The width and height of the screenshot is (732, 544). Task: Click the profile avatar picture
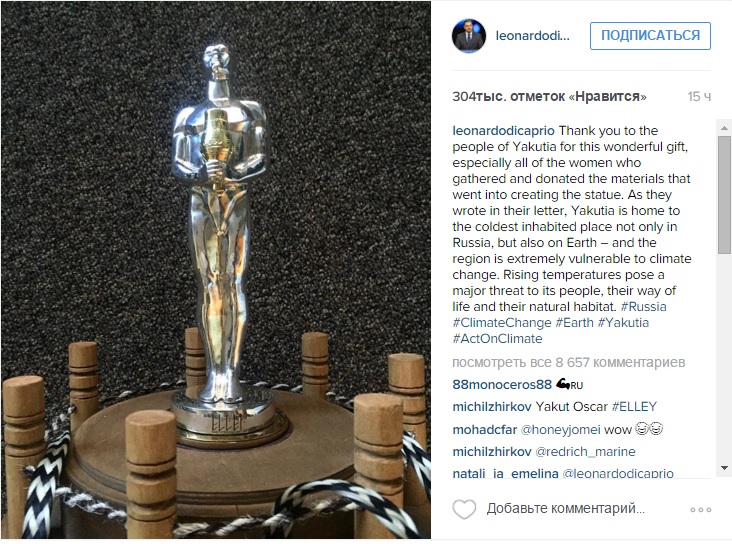tap(469, 36)
